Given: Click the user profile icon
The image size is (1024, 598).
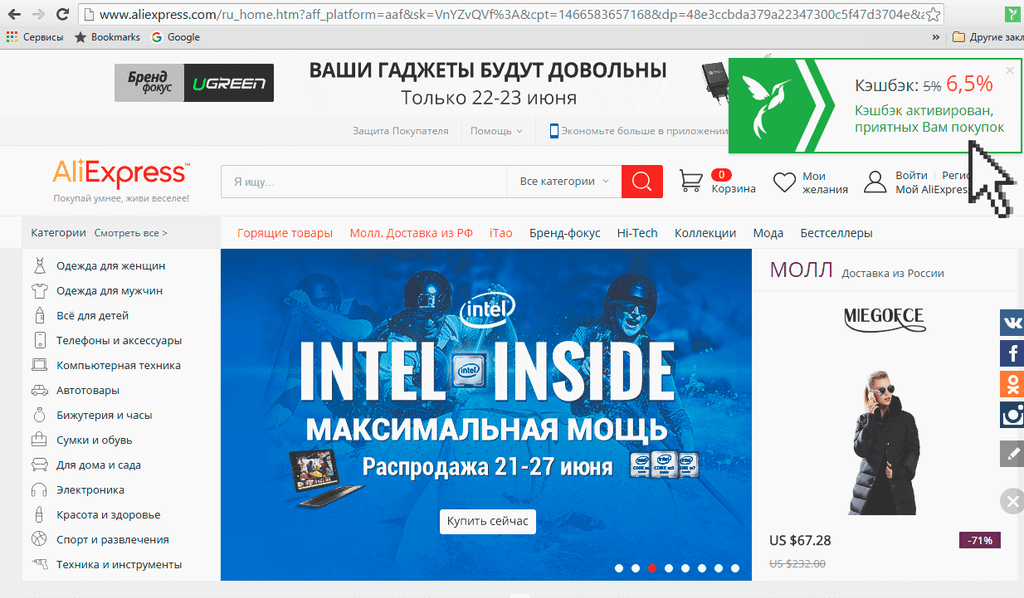Looking at the screenshot, I should (x=875, y=181).
